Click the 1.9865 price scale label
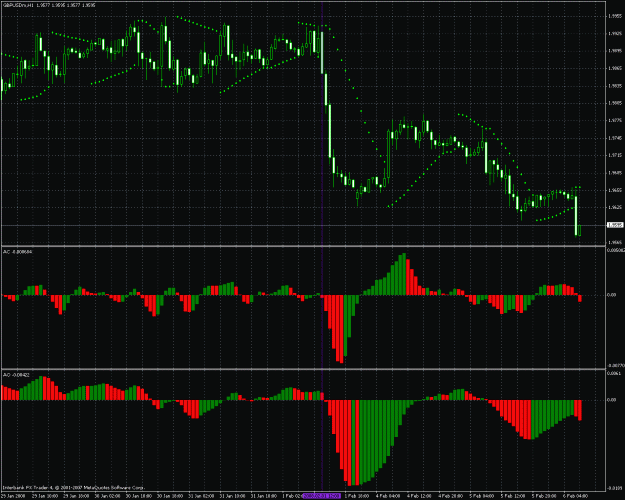 [x=615, y=68]
